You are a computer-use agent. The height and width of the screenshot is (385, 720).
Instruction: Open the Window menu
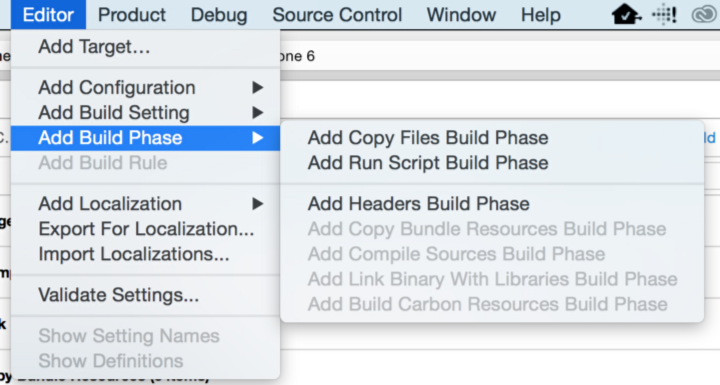[461, 15]
